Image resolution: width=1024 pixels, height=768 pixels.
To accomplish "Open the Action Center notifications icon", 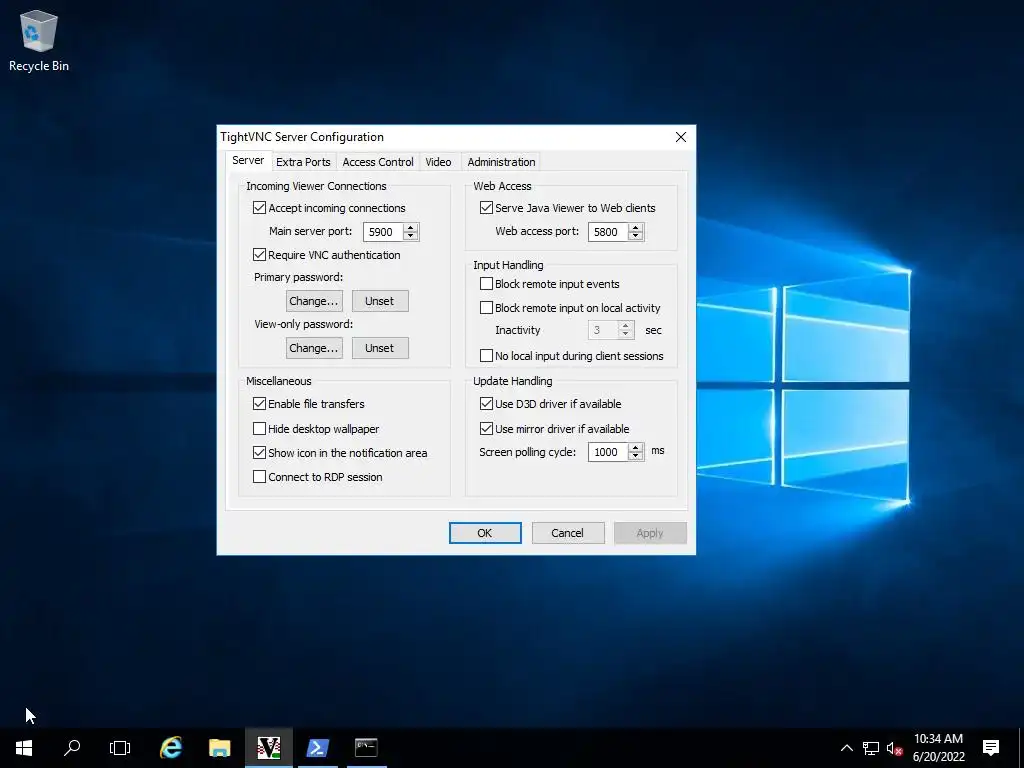I will click(991, 748).
